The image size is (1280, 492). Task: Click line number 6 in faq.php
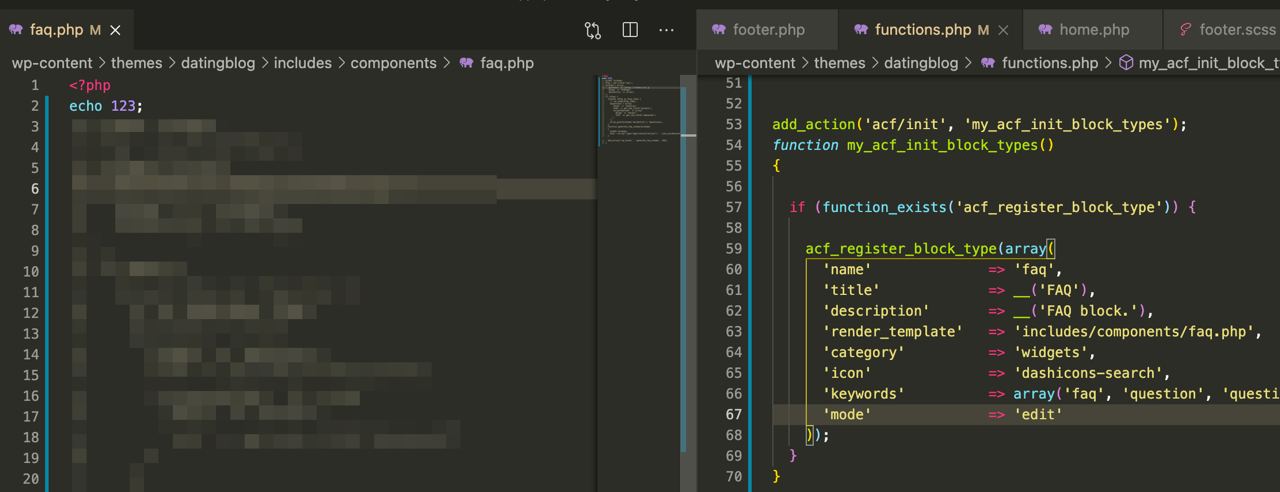[x=35, y=189]
